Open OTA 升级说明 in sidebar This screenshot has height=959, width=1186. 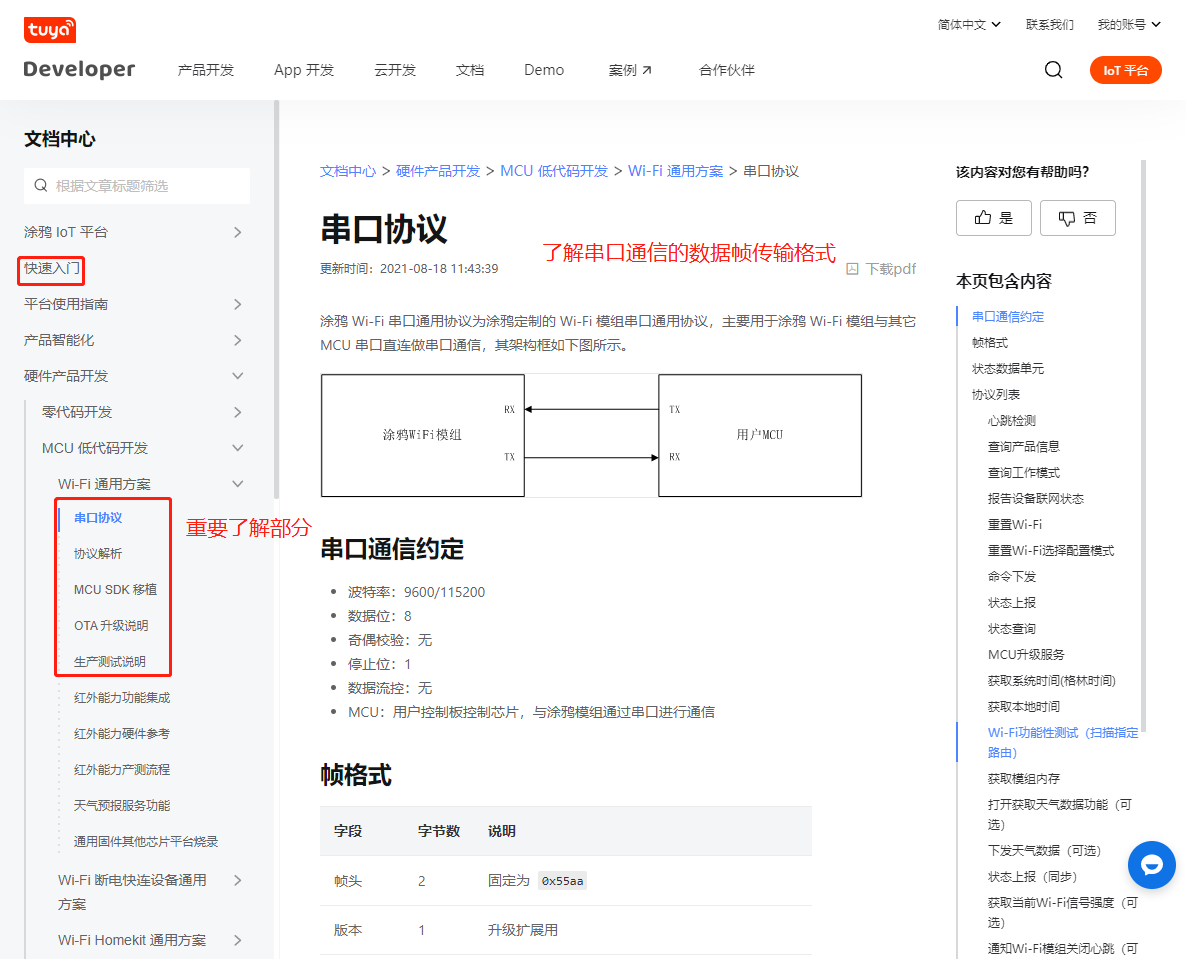click(x=111, y=625)
